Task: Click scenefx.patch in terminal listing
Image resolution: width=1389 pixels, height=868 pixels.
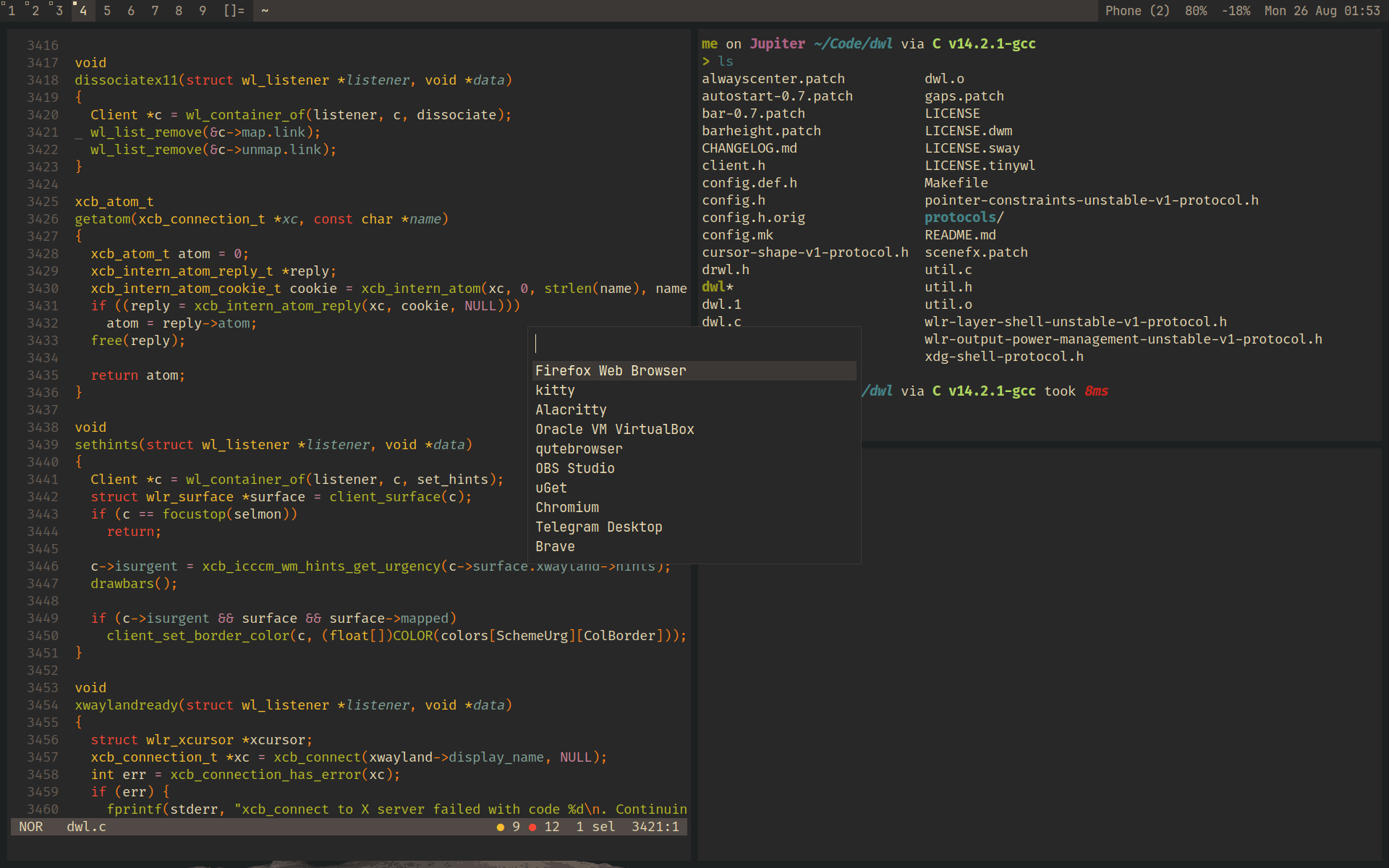Action: [976, 252]
